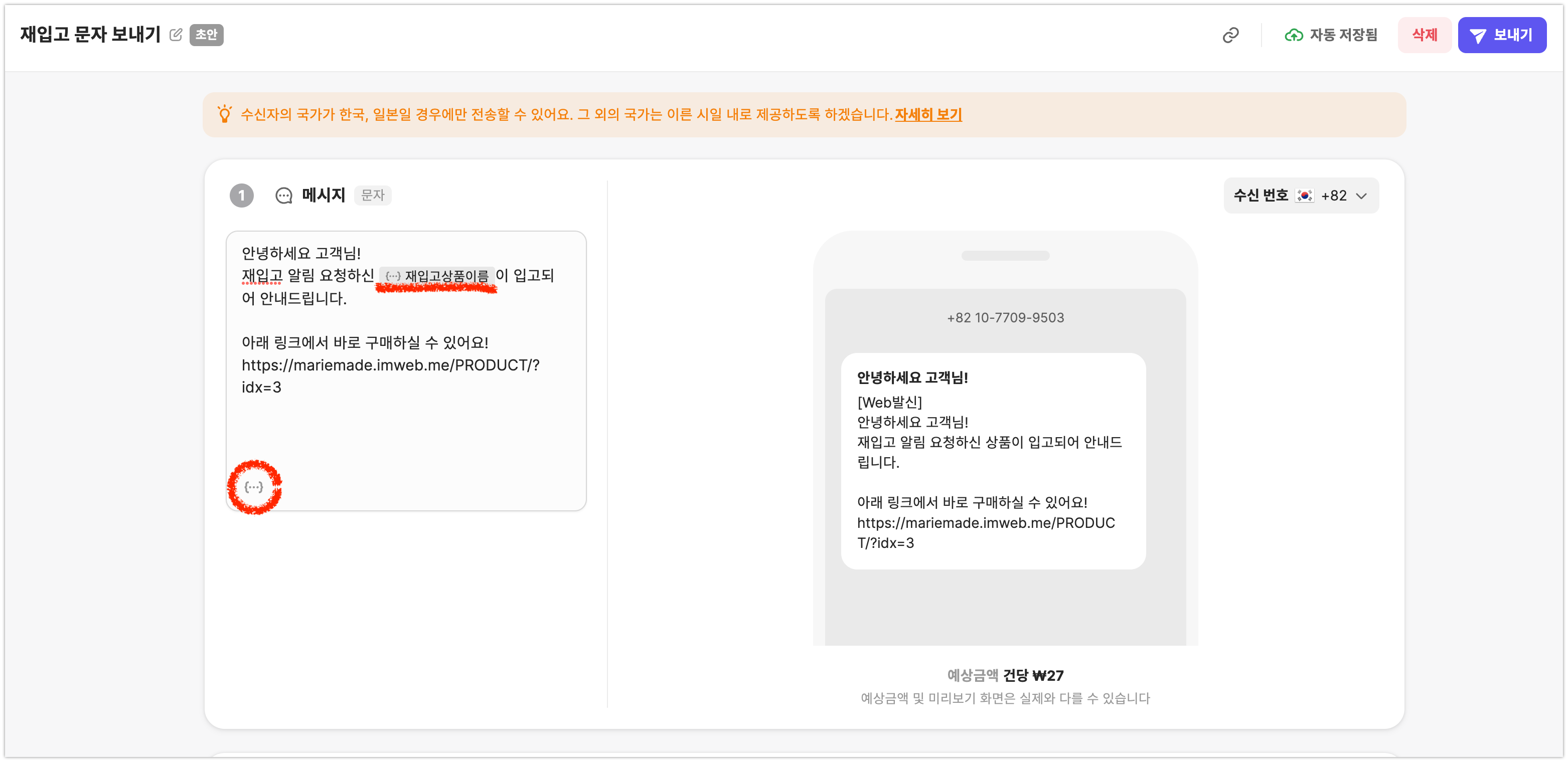Viewport: 1568px width, 762px height.
Task: Click the phone preview message bubble
Action: pos(993,460)
